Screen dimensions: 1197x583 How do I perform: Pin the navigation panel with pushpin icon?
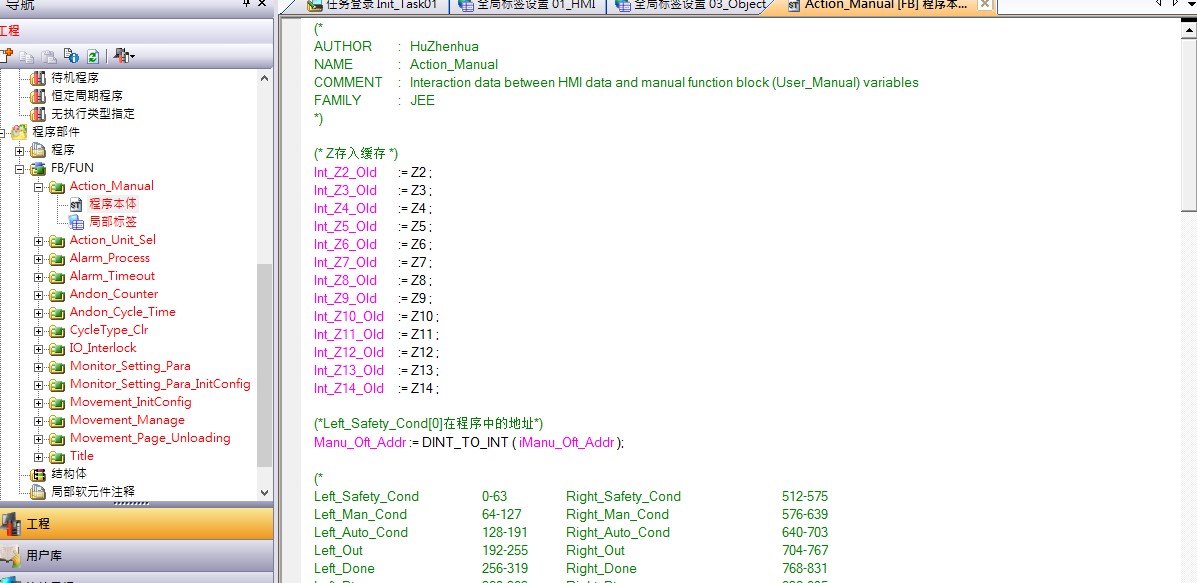tap(247, 5)
